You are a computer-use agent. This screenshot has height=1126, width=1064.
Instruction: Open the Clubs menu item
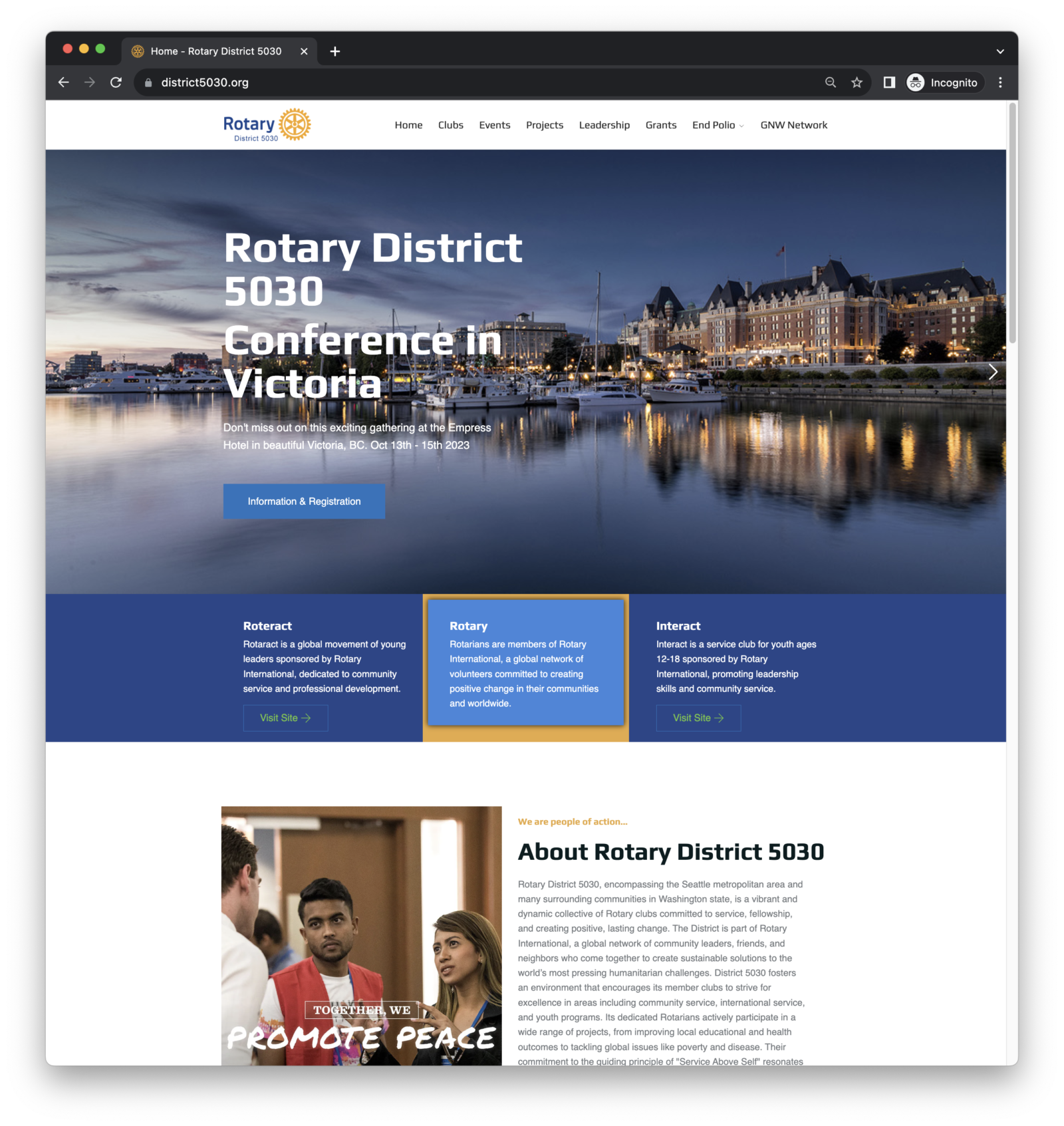pyautogui.click(x=451, y=125)
